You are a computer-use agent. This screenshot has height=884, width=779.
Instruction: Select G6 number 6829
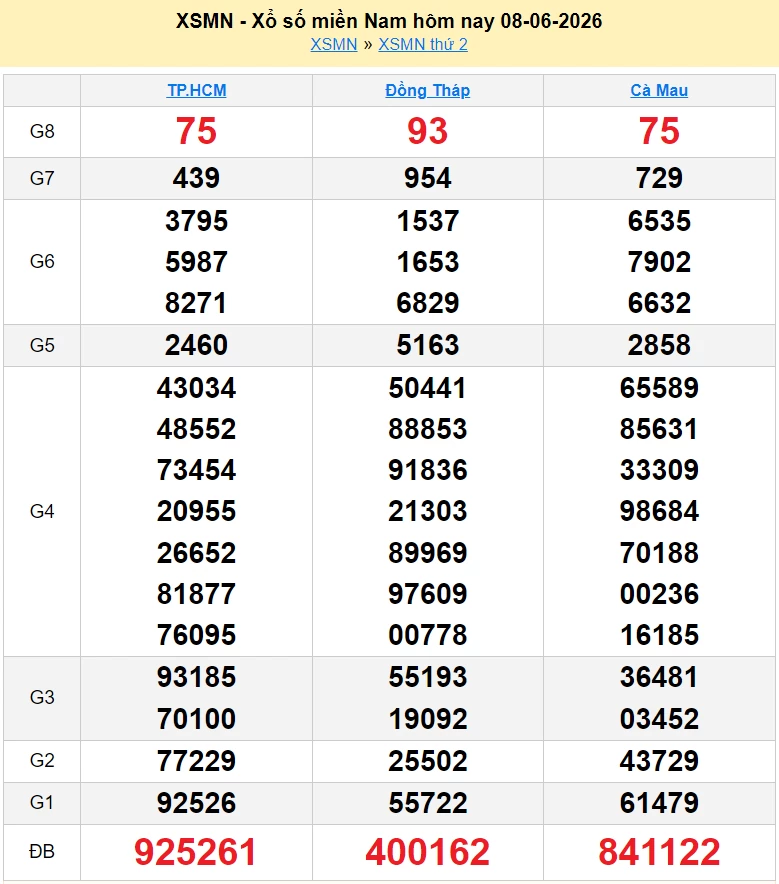(x=427, y=303)
